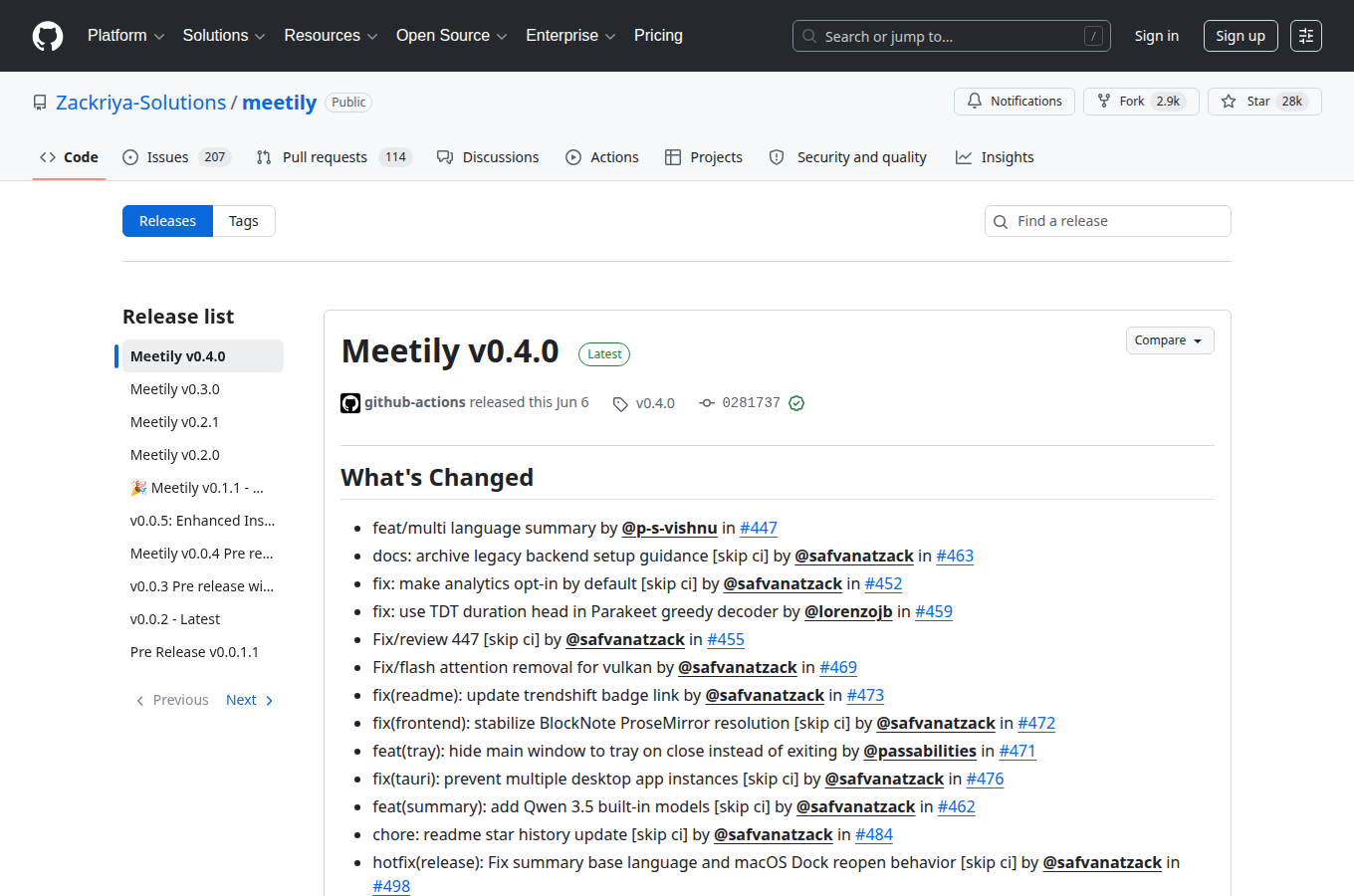The width and height of the screenshot is (1354, 896).
Task: Click the star icon to star repo
Action: [1229, 102]
